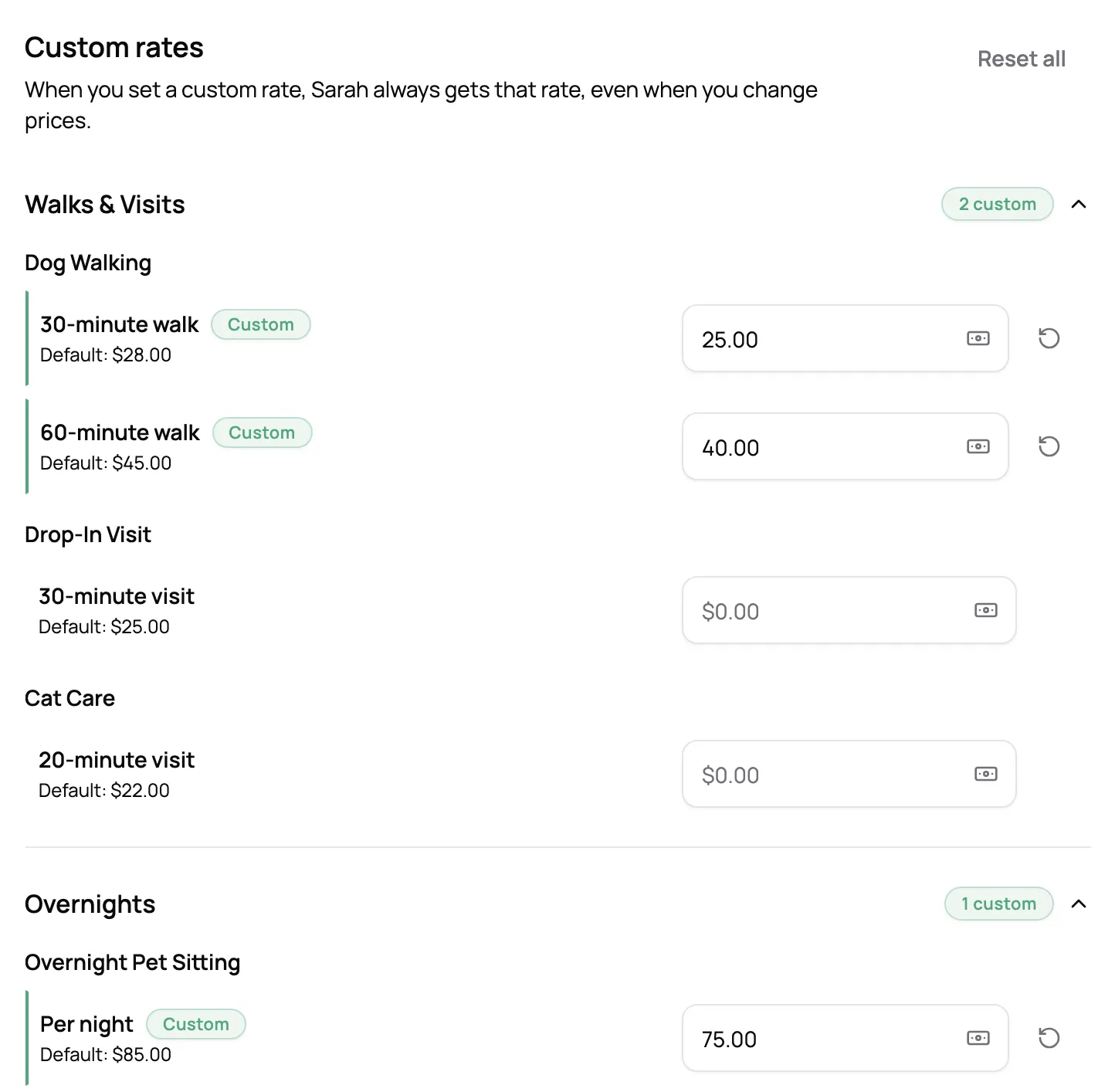Click the 20-minute visit label
The height and width of the screenshot is (1092, 1115).
117,760
